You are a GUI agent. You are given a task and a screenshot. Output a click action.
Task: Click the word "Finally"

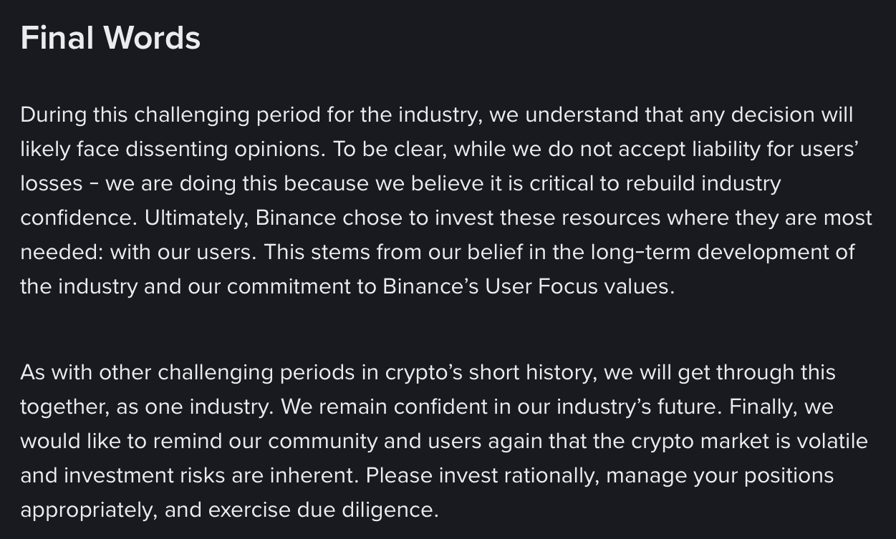766,407
